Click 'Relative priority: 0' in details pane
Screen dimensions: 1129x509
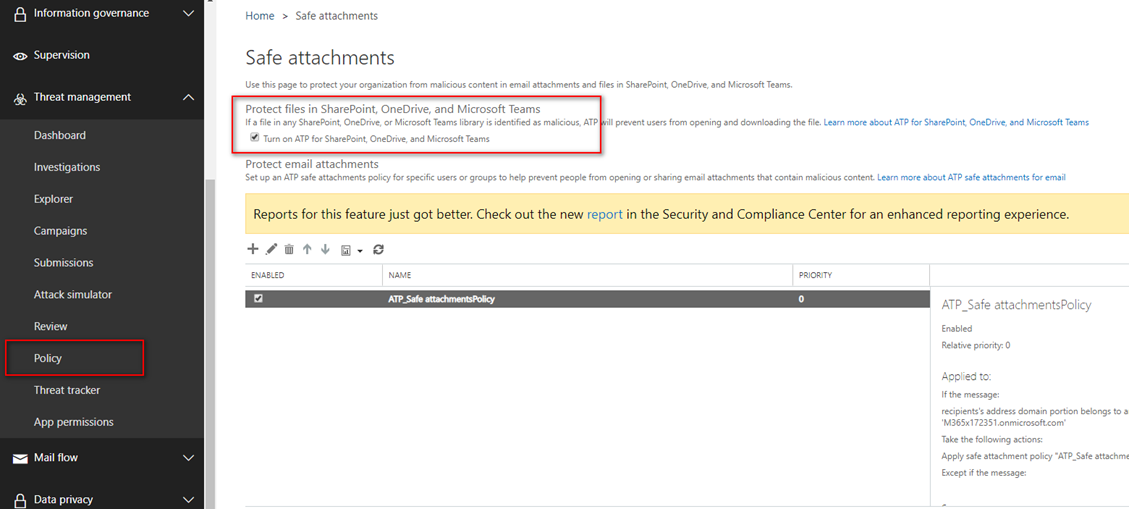(x=976, y=346)
